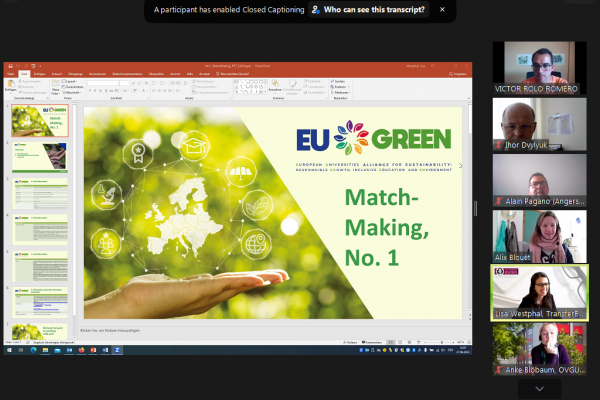Screen dimensions: 600x400
Task: Open the Übergänge ribbon tab
Action: (75, 74)
